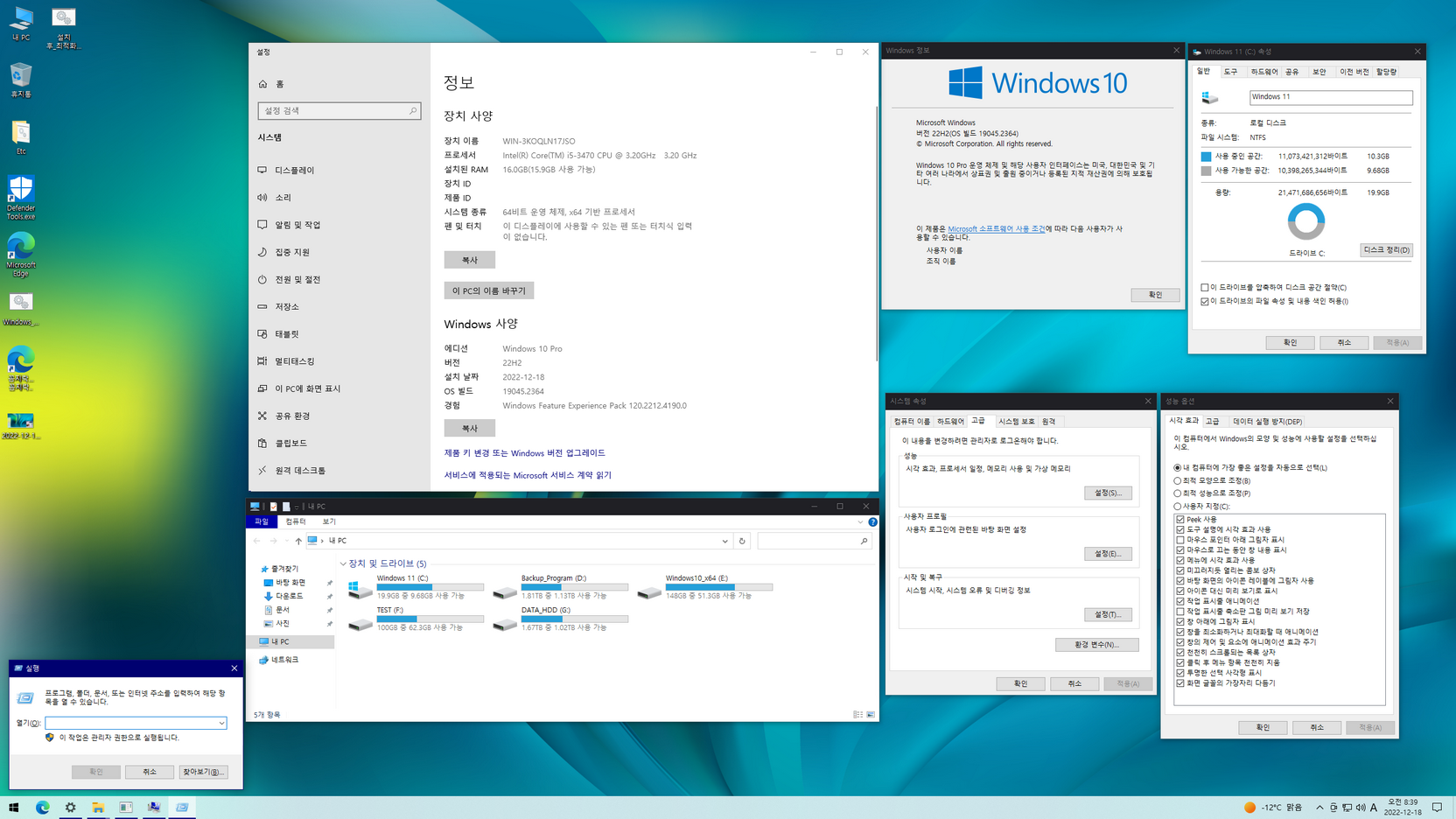Click TEST (F:) drive usage bar
Viewport: 1456px width, 819px height.
pos(430,619)
